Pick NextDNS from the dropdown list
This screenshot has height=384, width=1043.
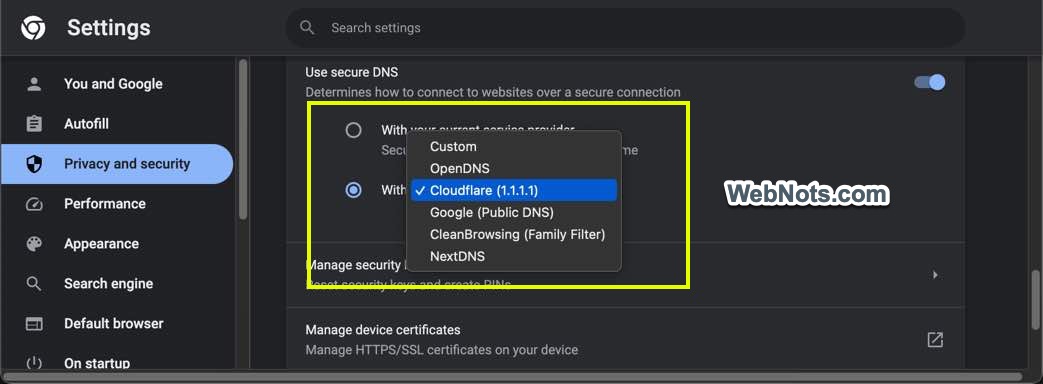click(x=514, y=256)
